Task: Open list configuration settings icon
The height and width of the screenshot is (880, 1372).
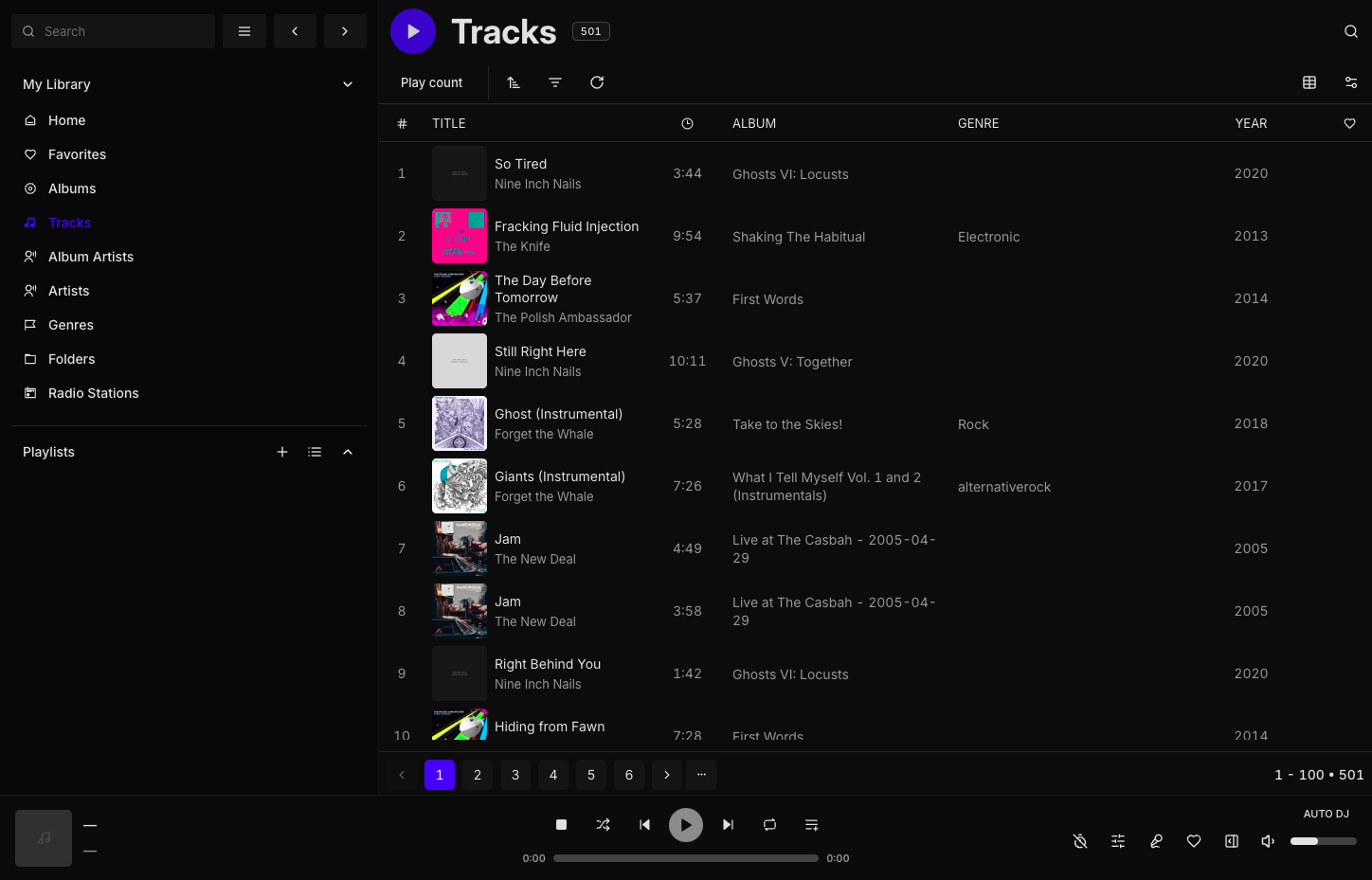Action: click(1351, 82)
